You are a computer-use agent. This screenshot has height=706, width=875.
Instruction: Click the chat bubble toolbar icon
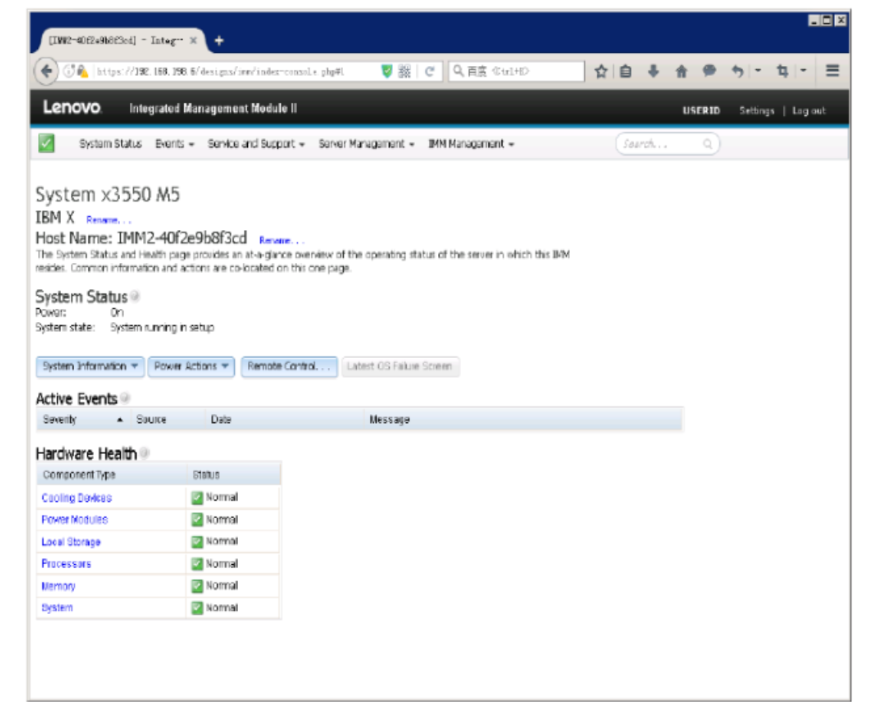(709, 71)
